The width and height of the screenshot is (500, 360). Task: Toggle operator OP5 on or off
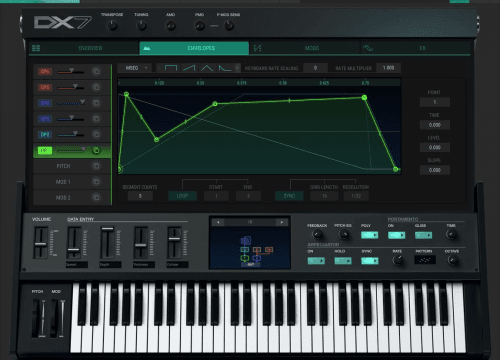[45, 87]
